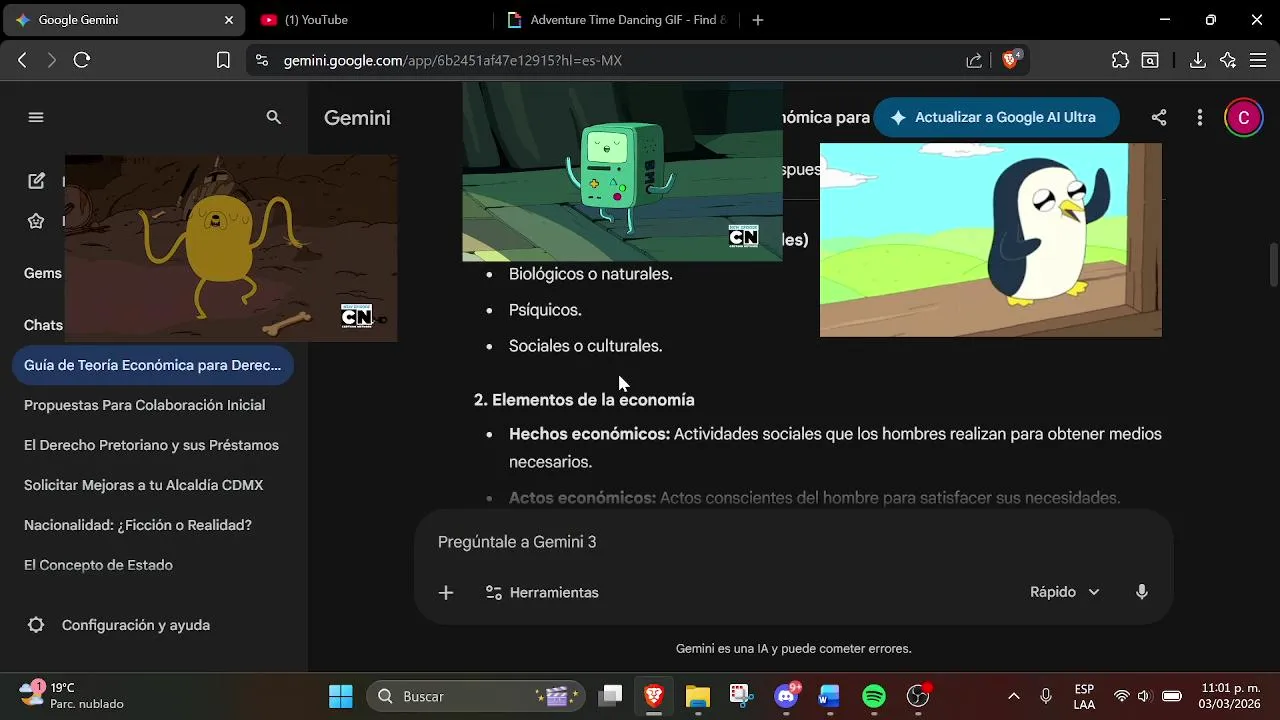This screenshot has height=720, width=1280.
Task: Open the Google account avatar C
Action: [1244, 117]
